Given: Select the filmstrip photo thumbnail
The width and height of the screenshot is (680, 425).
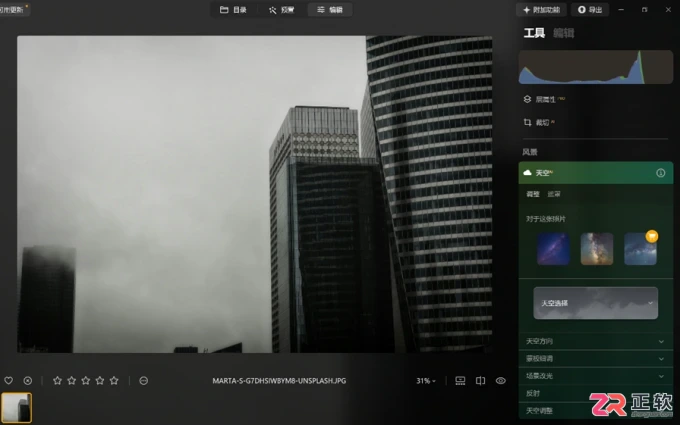Looking at the screenshot, I should pos(16,407).
